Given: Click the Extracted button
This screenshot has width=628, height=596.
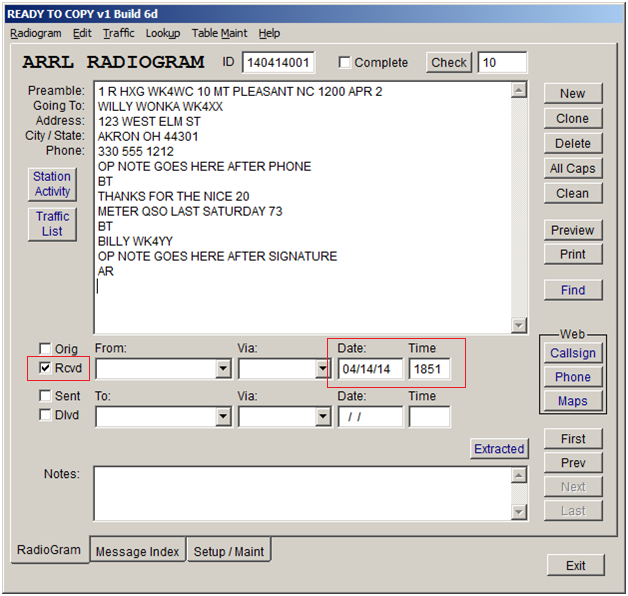Looking at the screenshot, I should (499, 449).
